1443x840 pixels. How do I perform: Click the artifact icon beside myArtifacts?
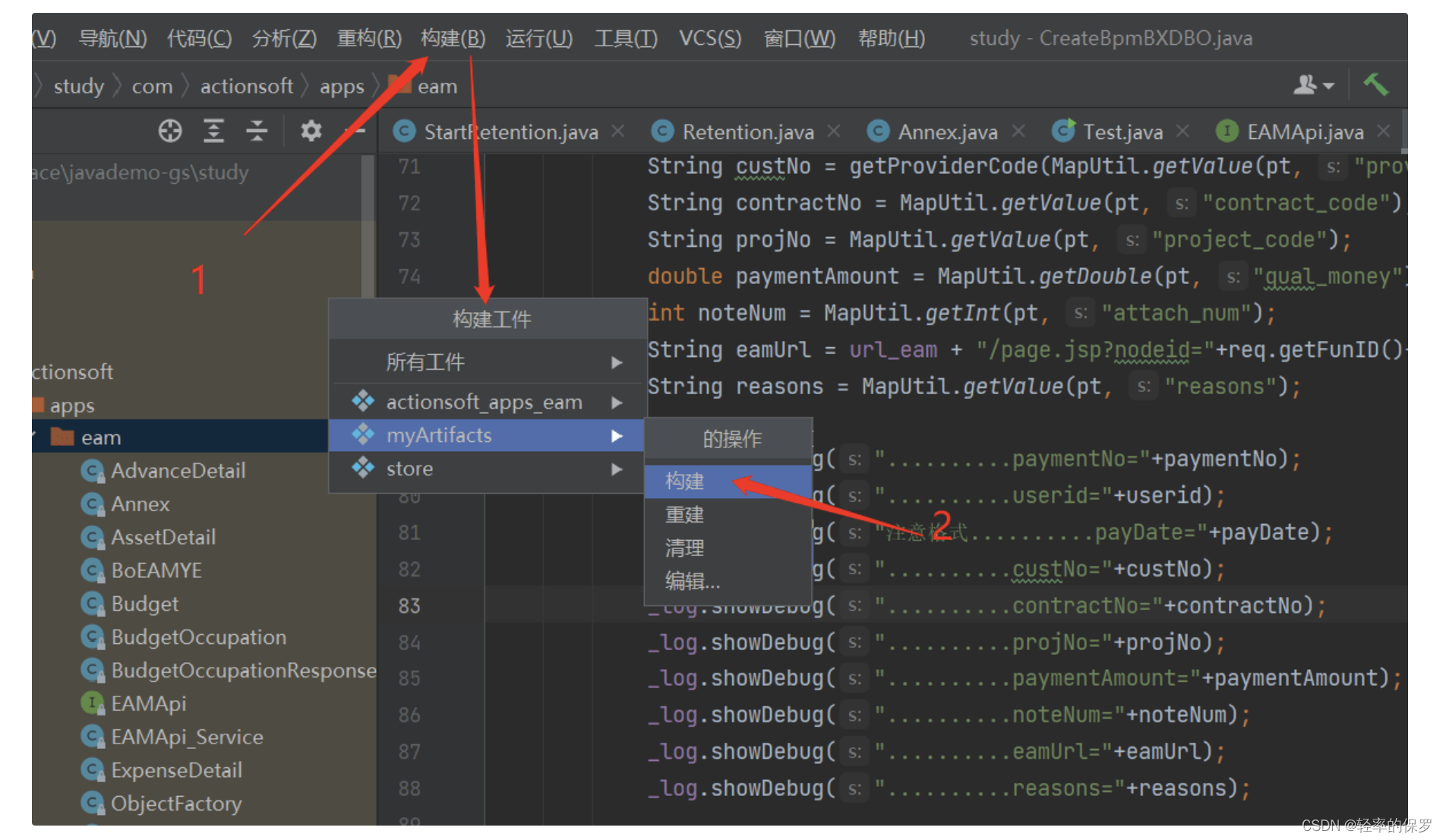click(x=363, y=434)
